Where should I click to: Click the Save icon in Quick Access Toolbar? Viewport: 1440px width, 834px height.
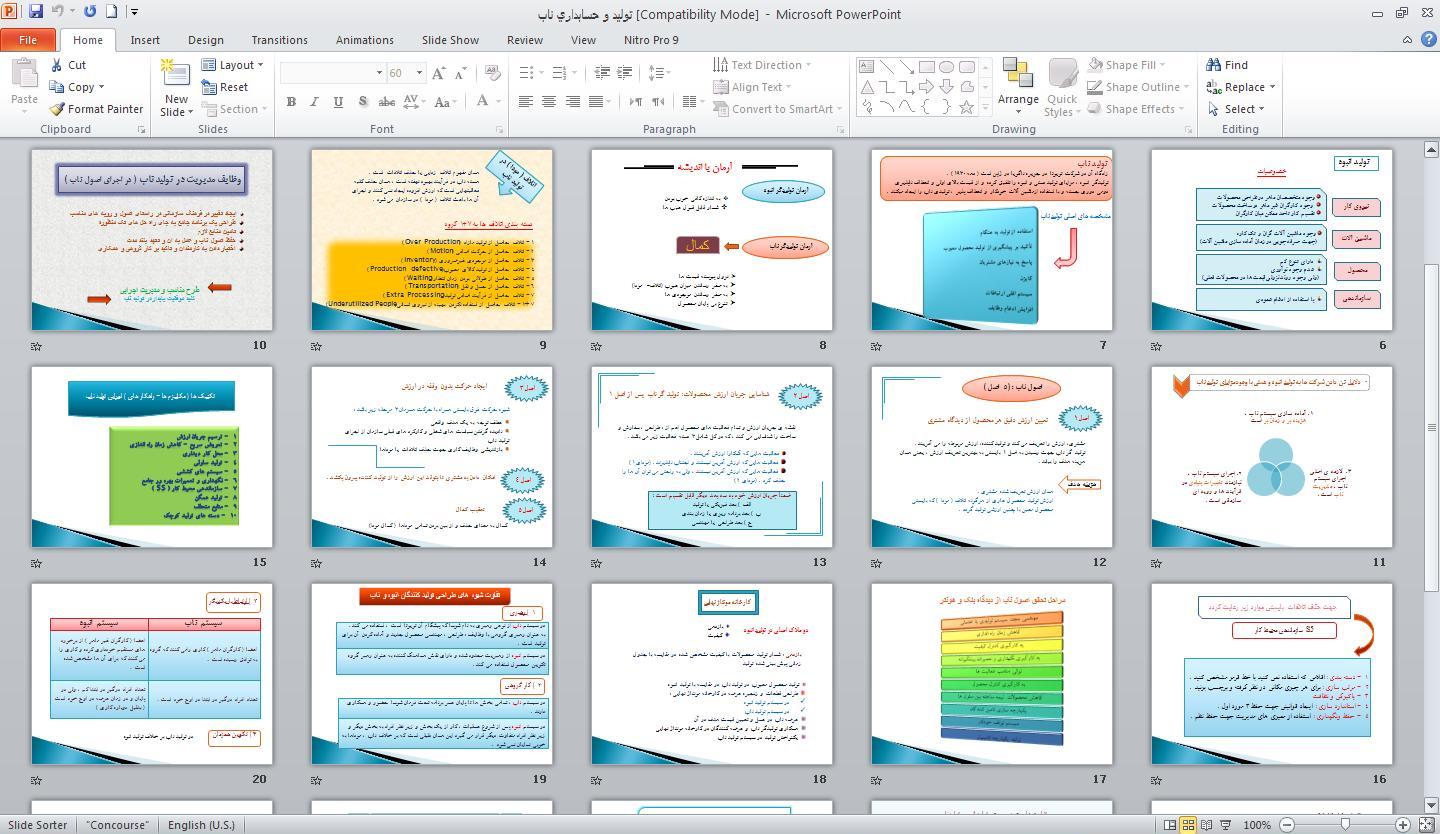(x=36, y=12)
